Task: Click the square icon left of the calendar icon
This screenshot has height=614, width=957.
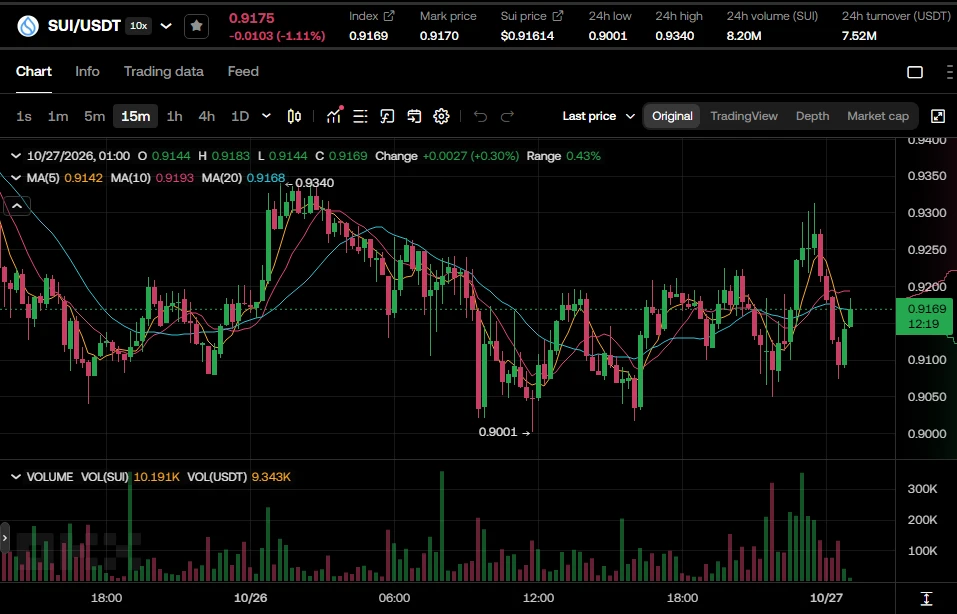Action: click(387, 116)
